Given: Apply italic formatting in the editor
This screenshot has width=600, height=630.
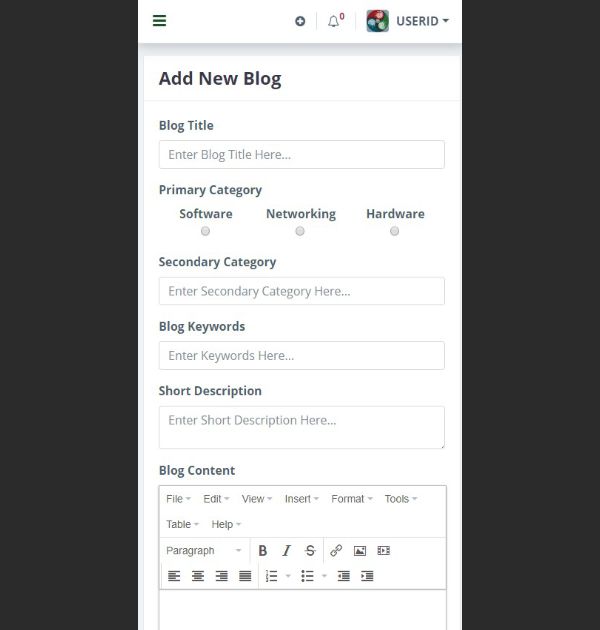Looking at the screenshot, I should tap(287, 550).
